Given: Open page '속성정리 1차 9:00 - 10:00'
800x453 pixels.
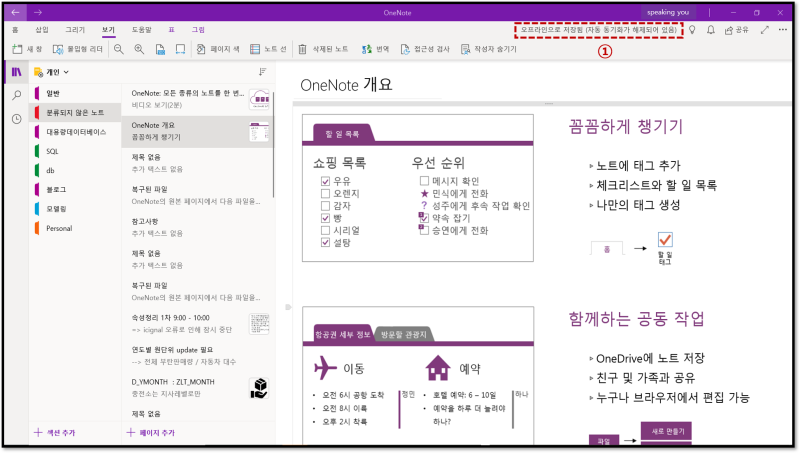Looking at the screenshot, I should pos(197,323).
